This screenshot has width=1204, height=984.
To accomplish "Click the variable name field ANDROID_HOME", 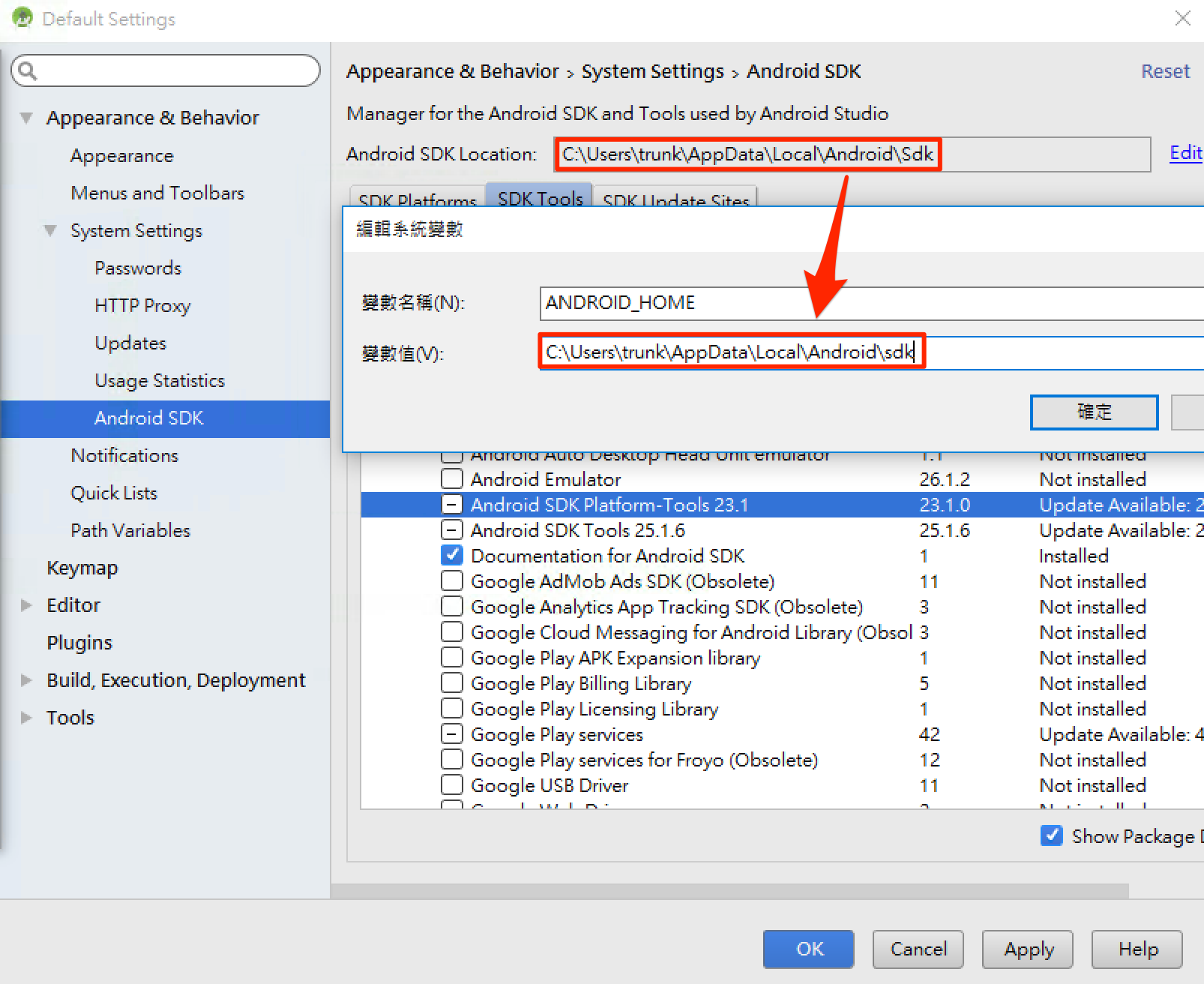I will click(871, 303).
